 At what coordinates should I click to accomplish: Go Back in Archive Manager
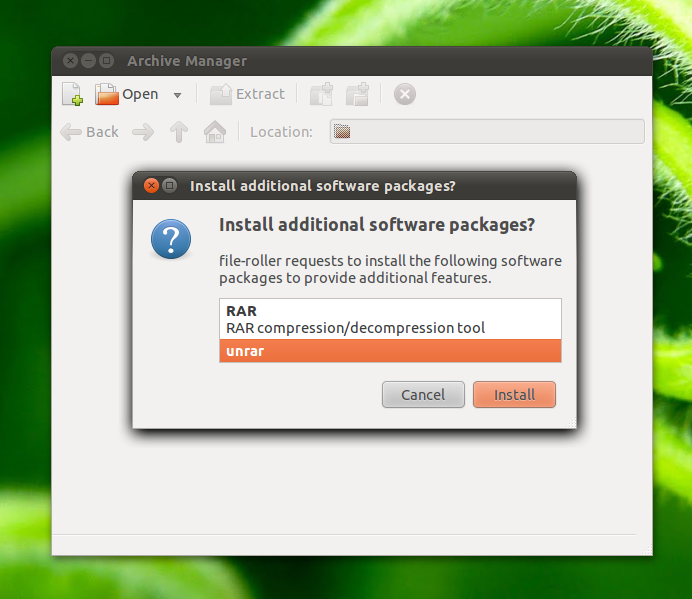click(90, 132)
